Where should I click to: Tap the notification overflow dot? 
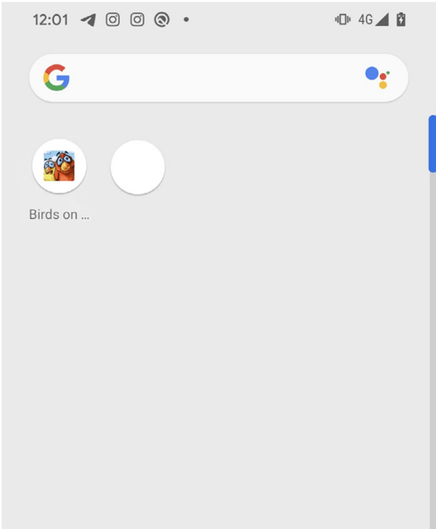point(186,20)
